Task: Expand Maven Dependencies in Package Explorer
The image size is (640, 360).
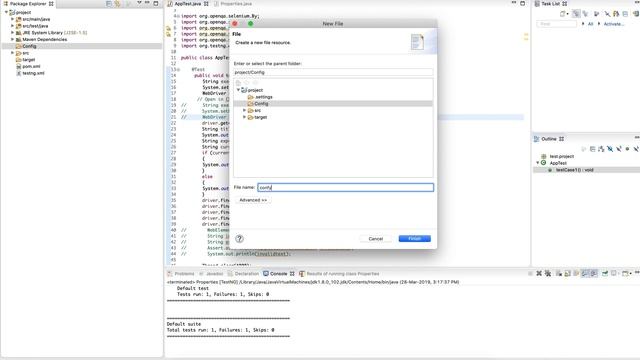Action: (12, 39)
